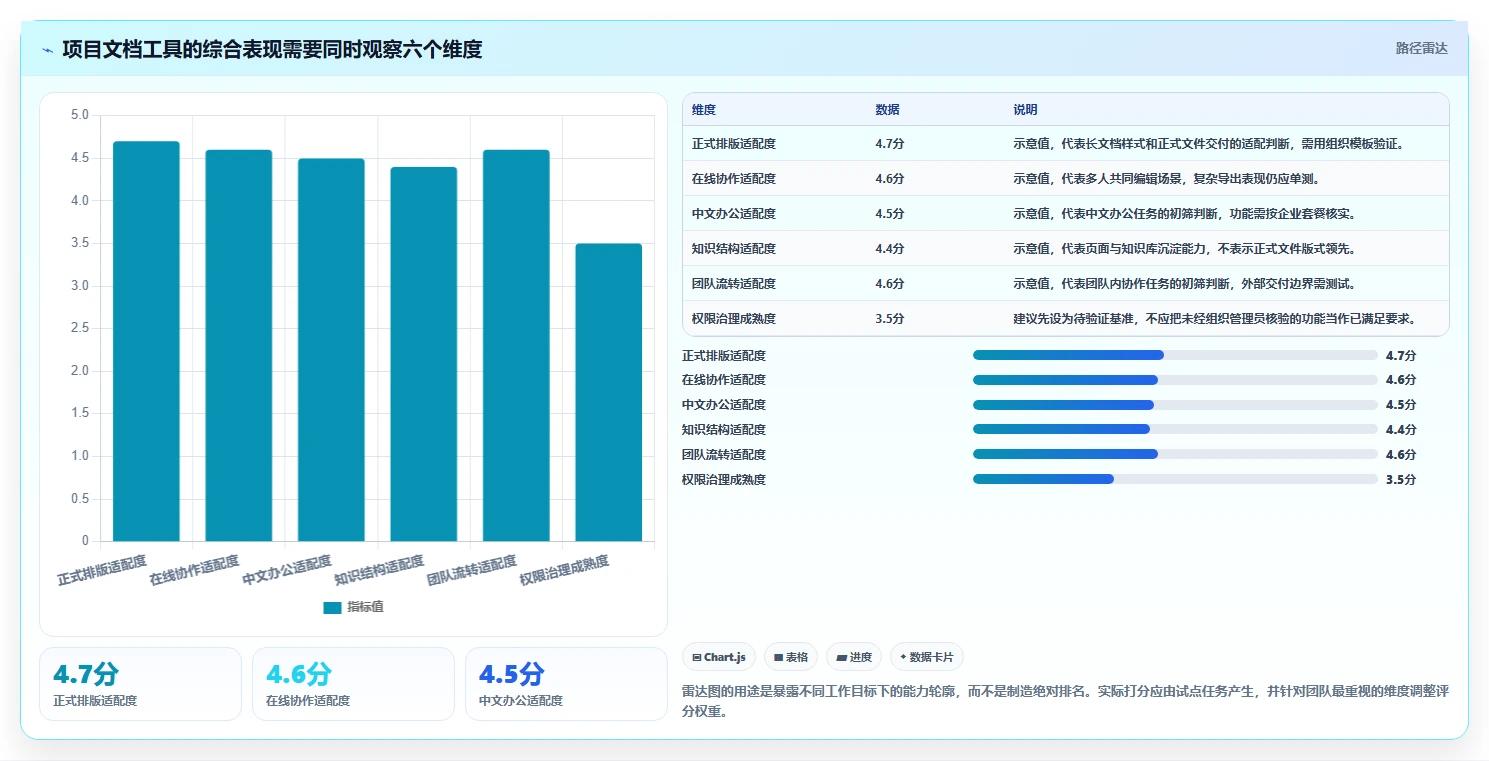Open the 4.7分 正式排版适配度 data card
Screen dimensions: 1489x761
pyautogui.click(x=141, y=684)
